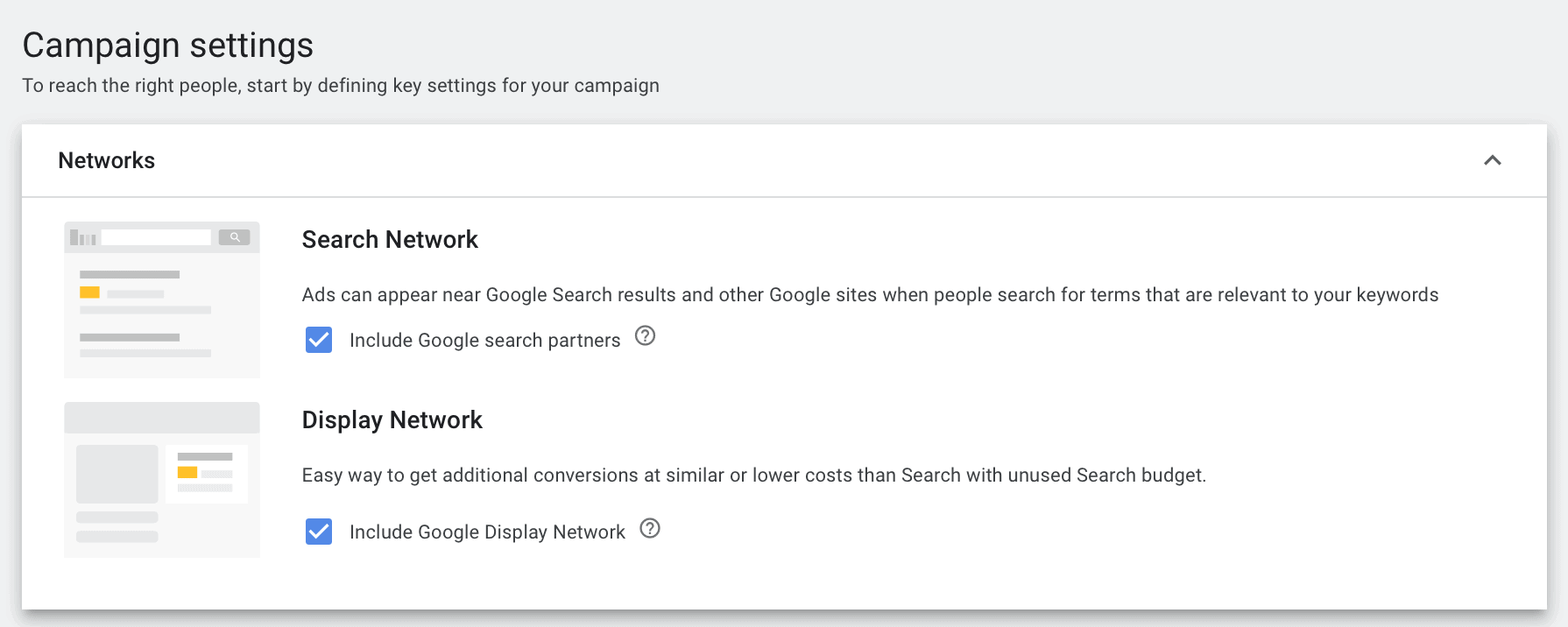Image resolution: width=1568 pixels, height=627 pixels.
Task: Click the white search box in Search illustration
Action: pyautogui.click(x=156, y=237)
